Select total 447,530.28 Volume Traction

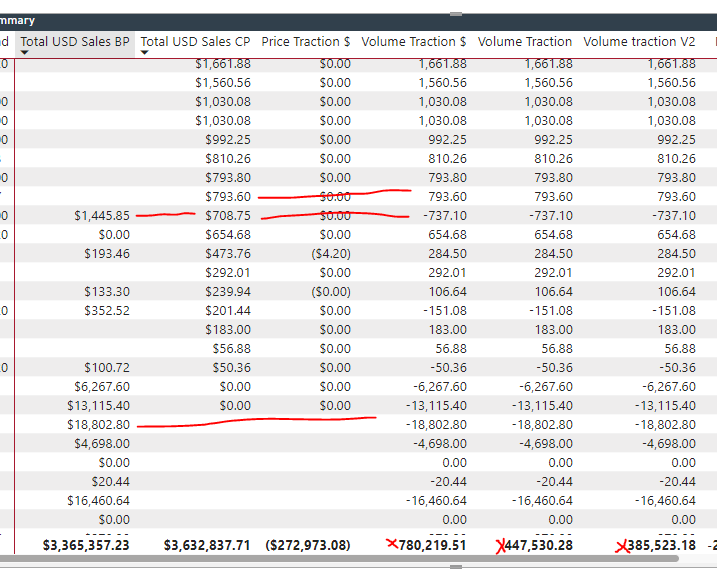pos(538,545)
